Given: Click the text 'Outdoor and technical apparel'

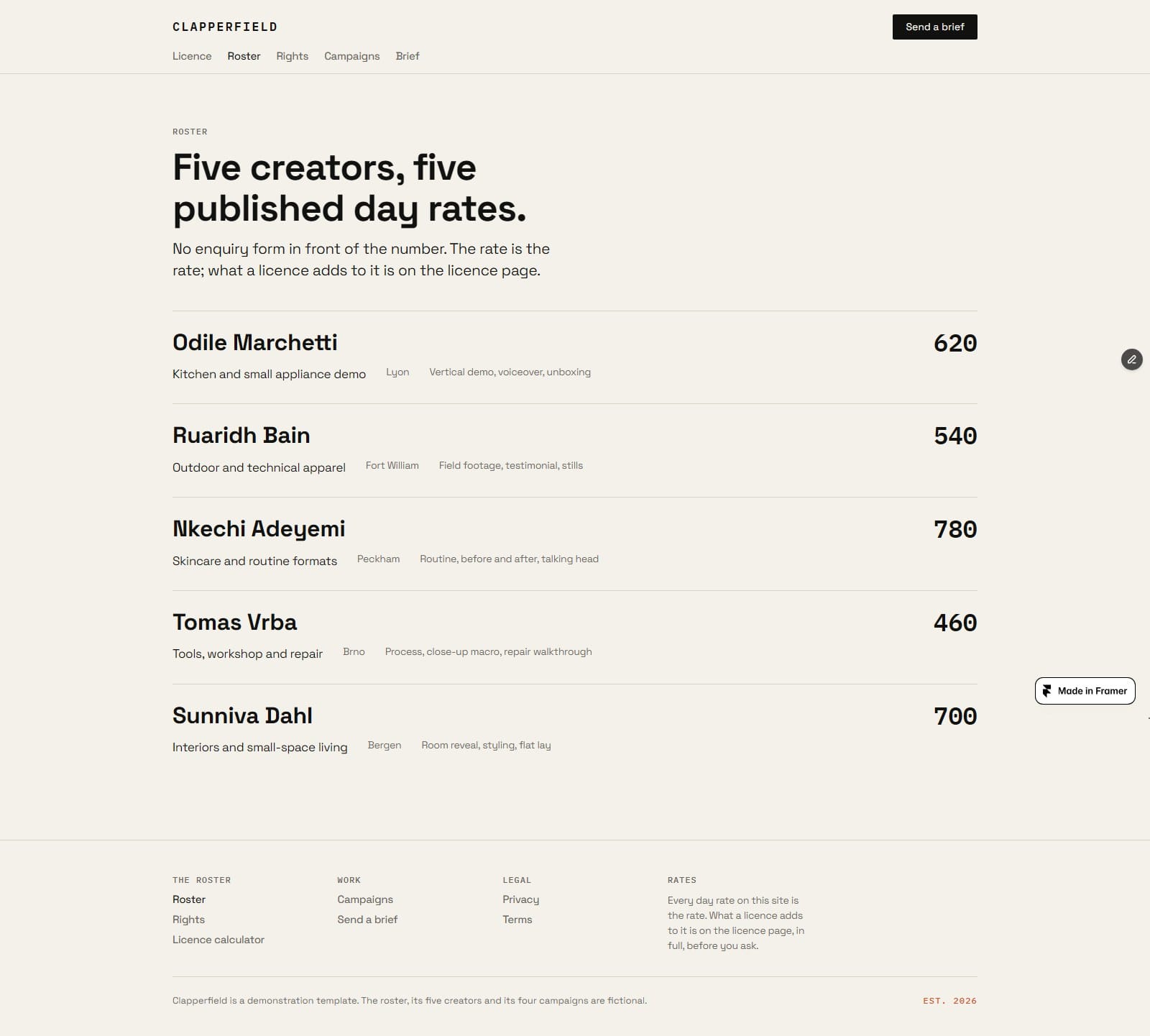Looking at the screenshot, I should (x=259, y=467).
